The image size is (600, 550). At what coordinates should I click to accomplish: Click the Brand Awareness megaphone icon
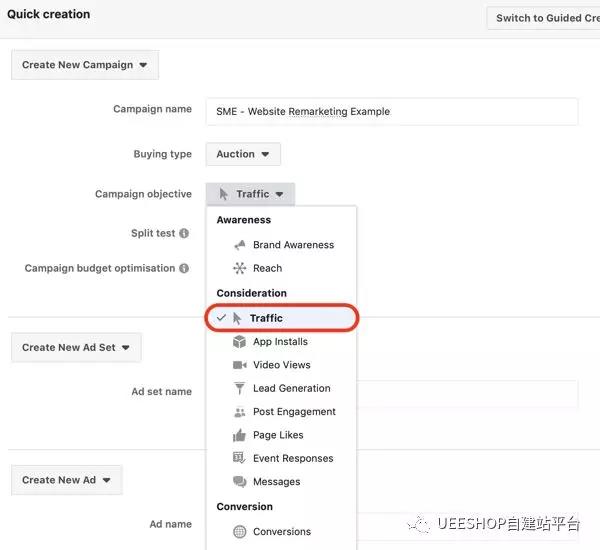[x=239, y=245]
